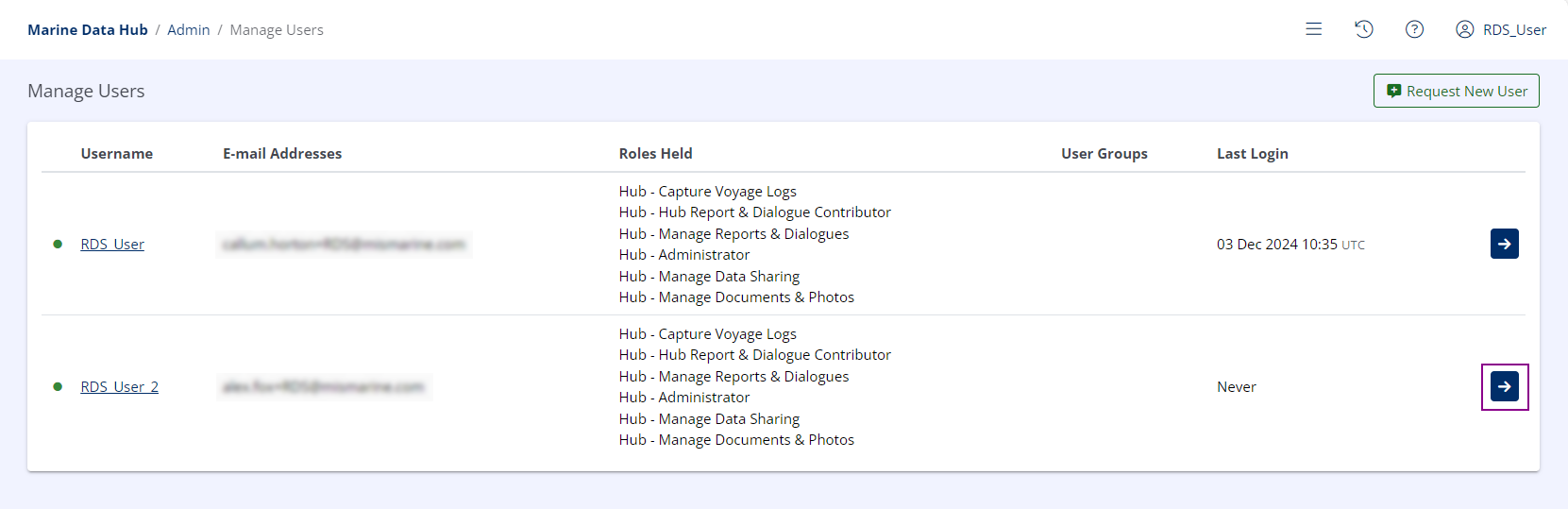This screenshot has height=509, width=1568.
Task: Click the help question mark icon
Action: (1414, 29)
